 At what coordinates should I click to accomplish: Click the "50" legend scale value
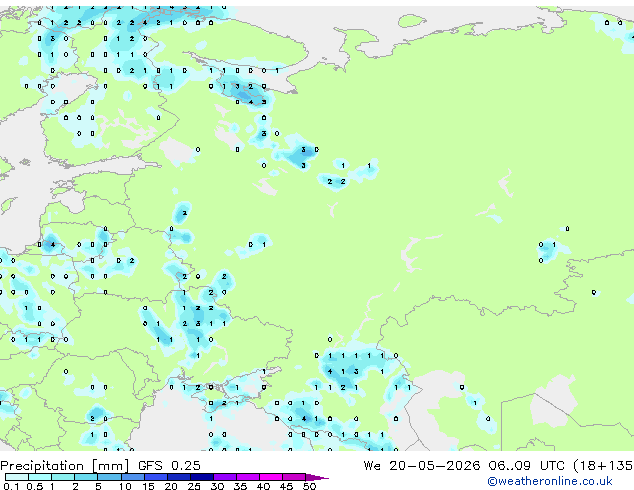pyautogui.click(x=310, y=486)
